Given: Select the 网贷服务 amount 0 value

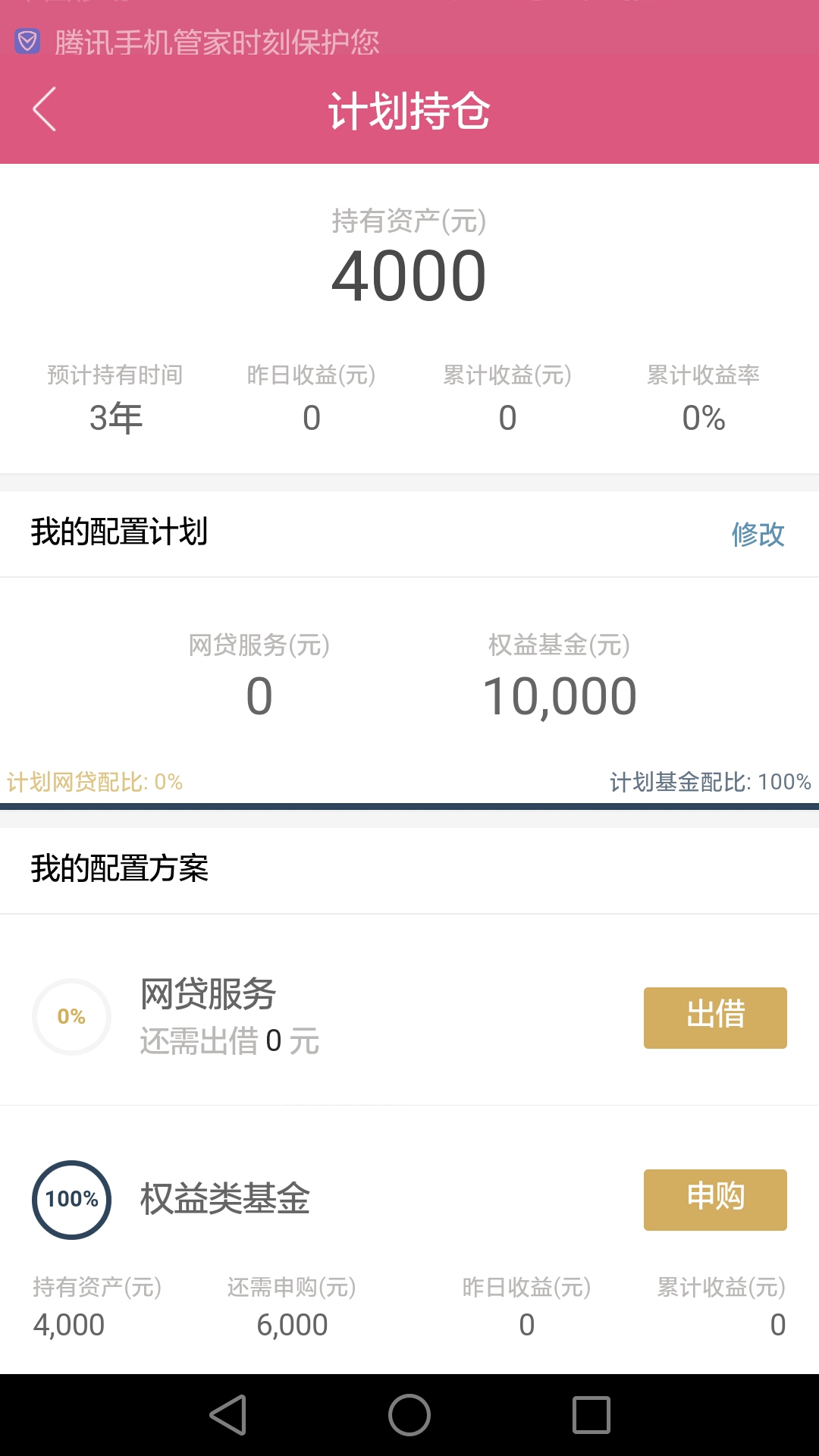Looking at the screenshot, I should [x=259, y=696].
